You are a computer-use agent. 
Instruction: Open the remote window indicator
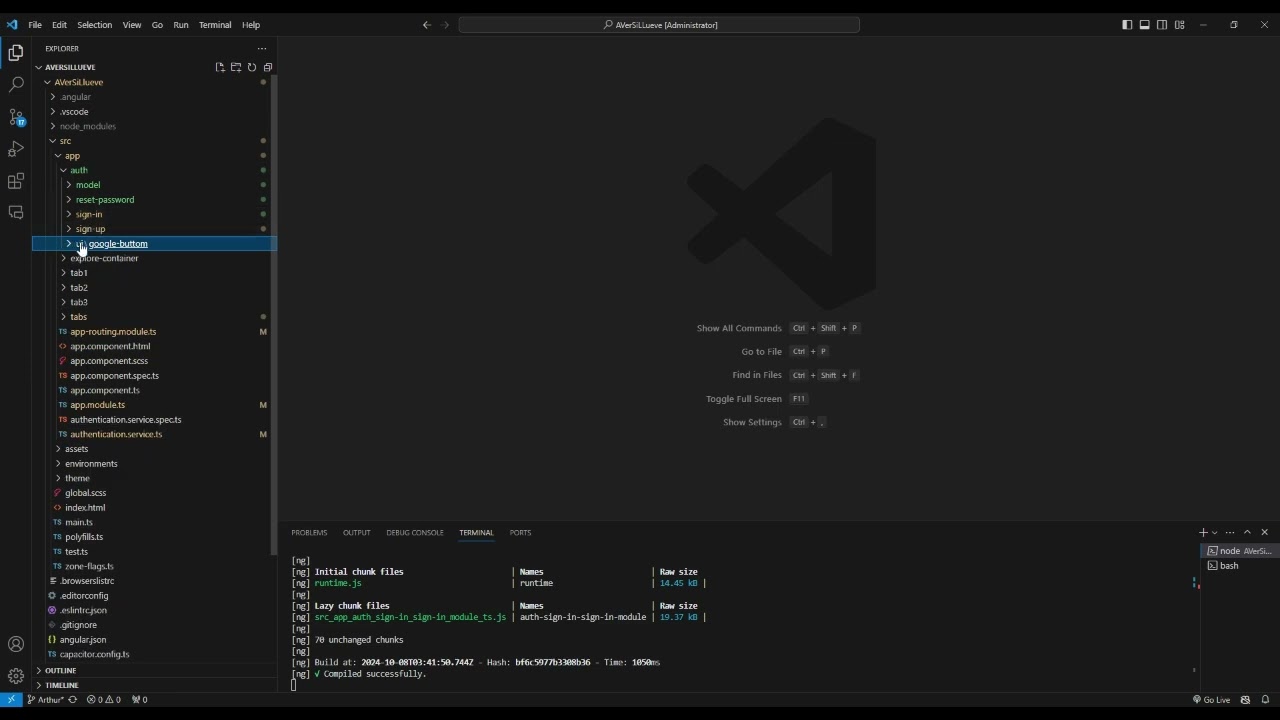click(11, 700)
